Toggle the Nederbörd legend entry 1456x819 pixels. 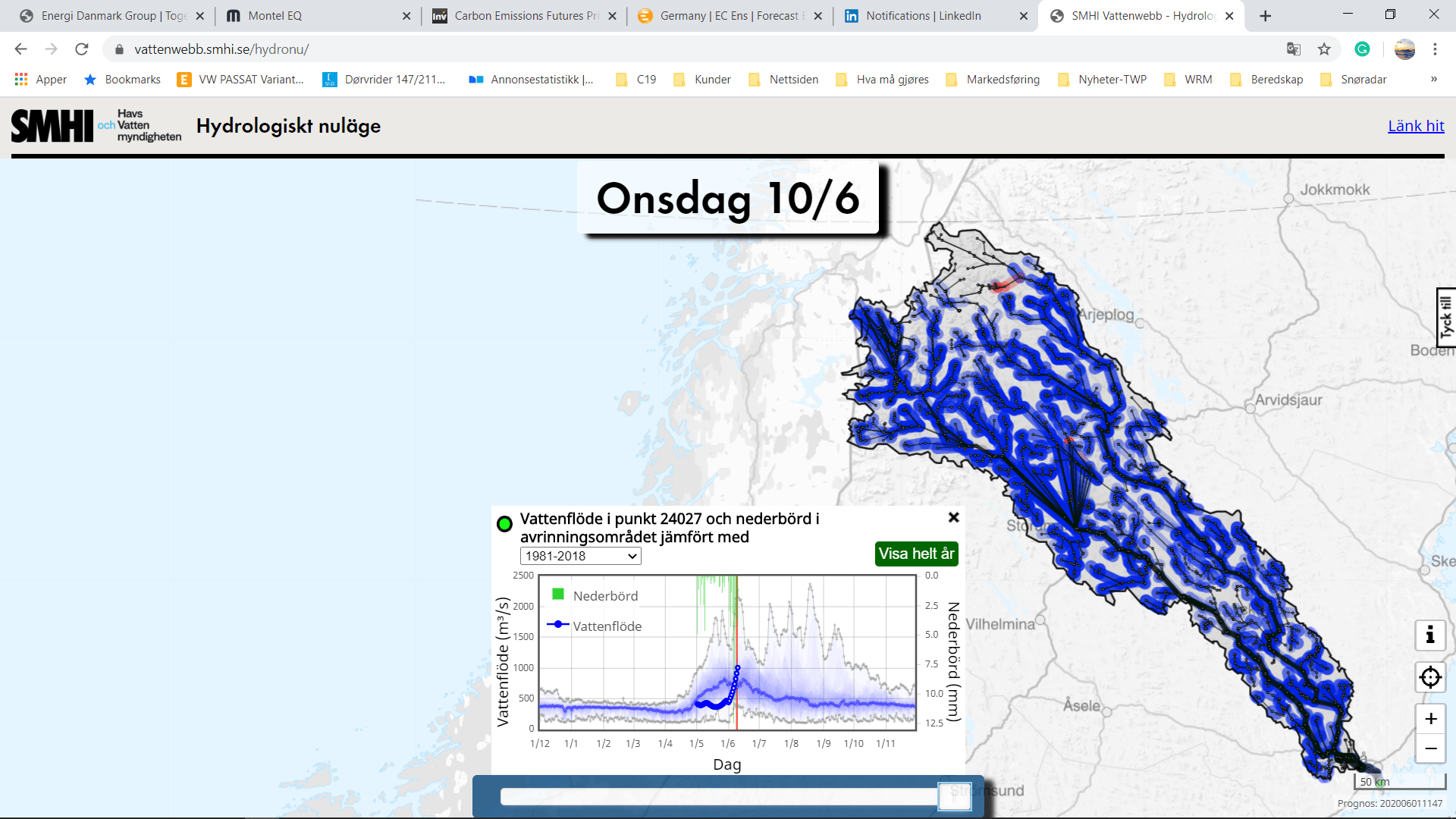(604, 596)
